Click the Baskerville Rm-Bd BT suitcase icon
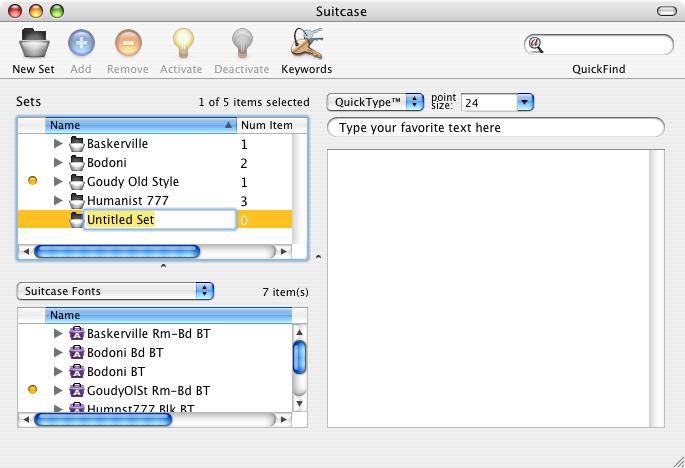 tap(76, 334)
